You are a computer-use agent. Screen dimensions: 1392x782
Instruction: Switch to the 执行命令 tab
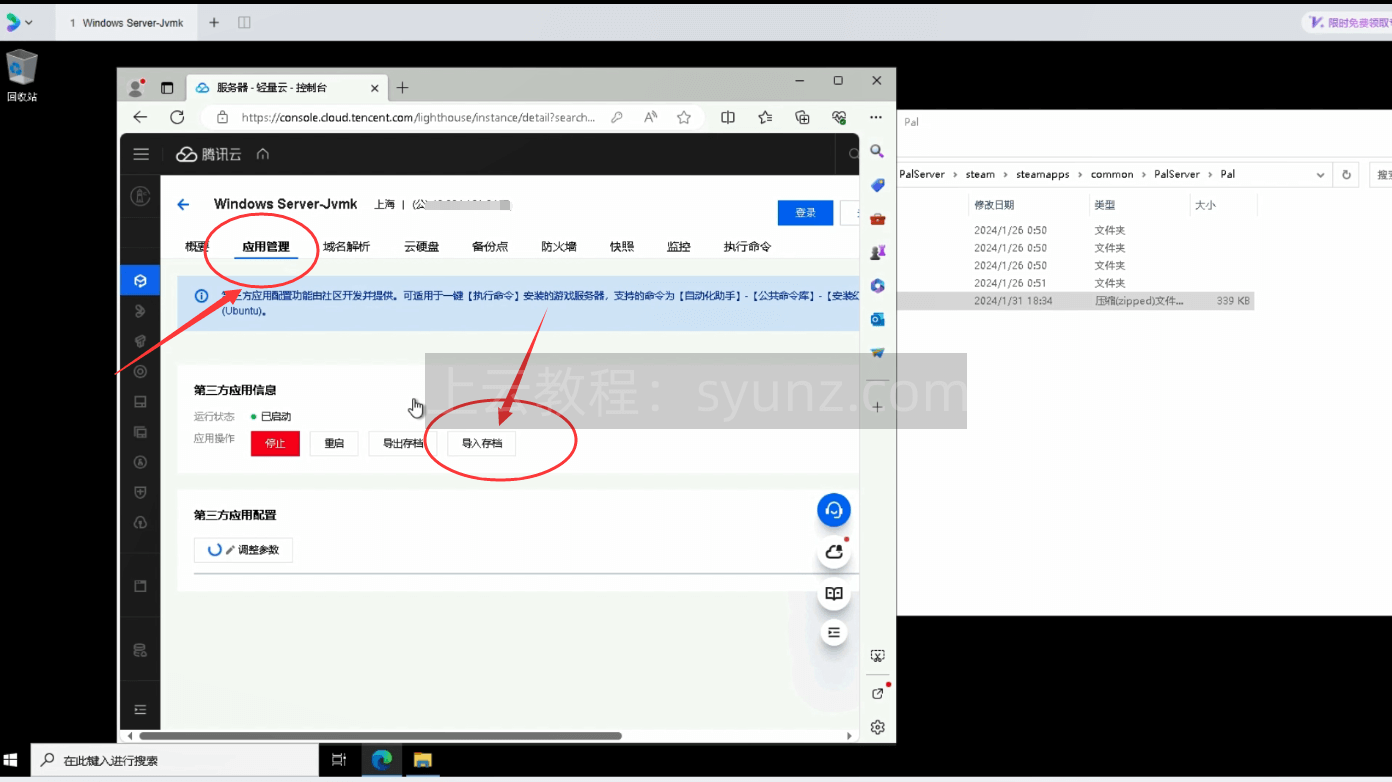pos(747,246)
